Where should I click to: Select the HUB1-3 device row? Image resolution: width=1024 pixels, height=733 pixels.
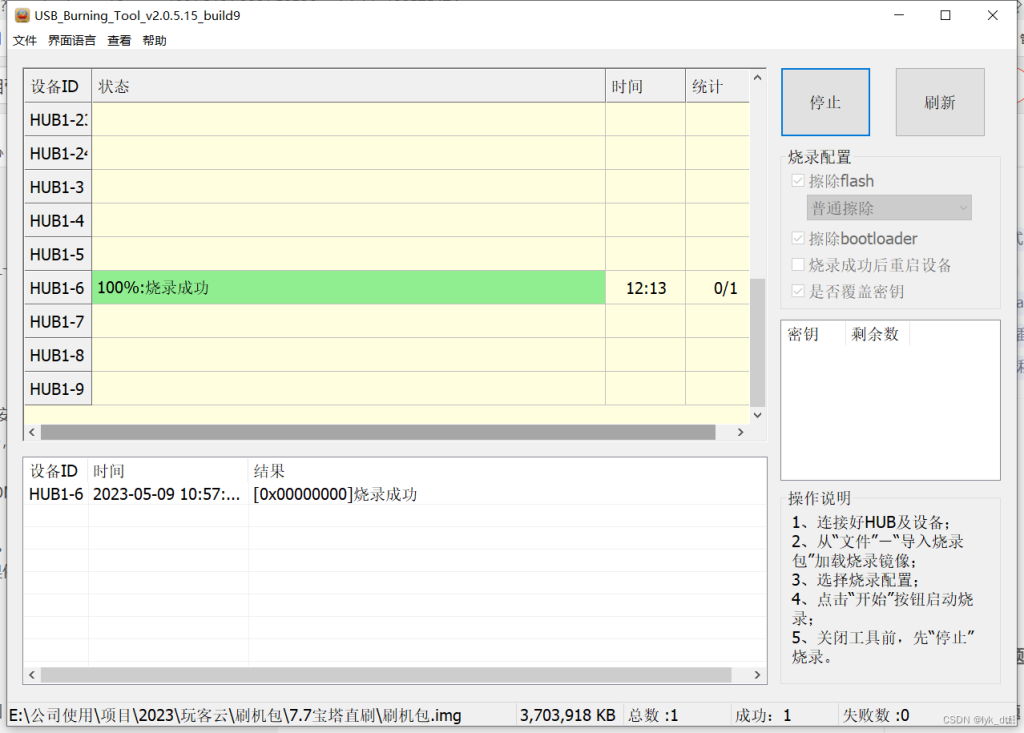(x=387, y=187)
